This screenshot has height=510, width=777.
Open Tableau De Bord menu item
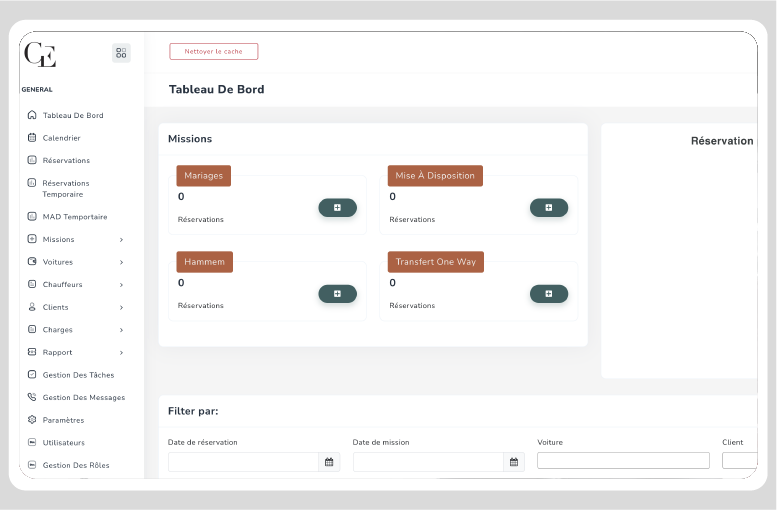point(74,115)
